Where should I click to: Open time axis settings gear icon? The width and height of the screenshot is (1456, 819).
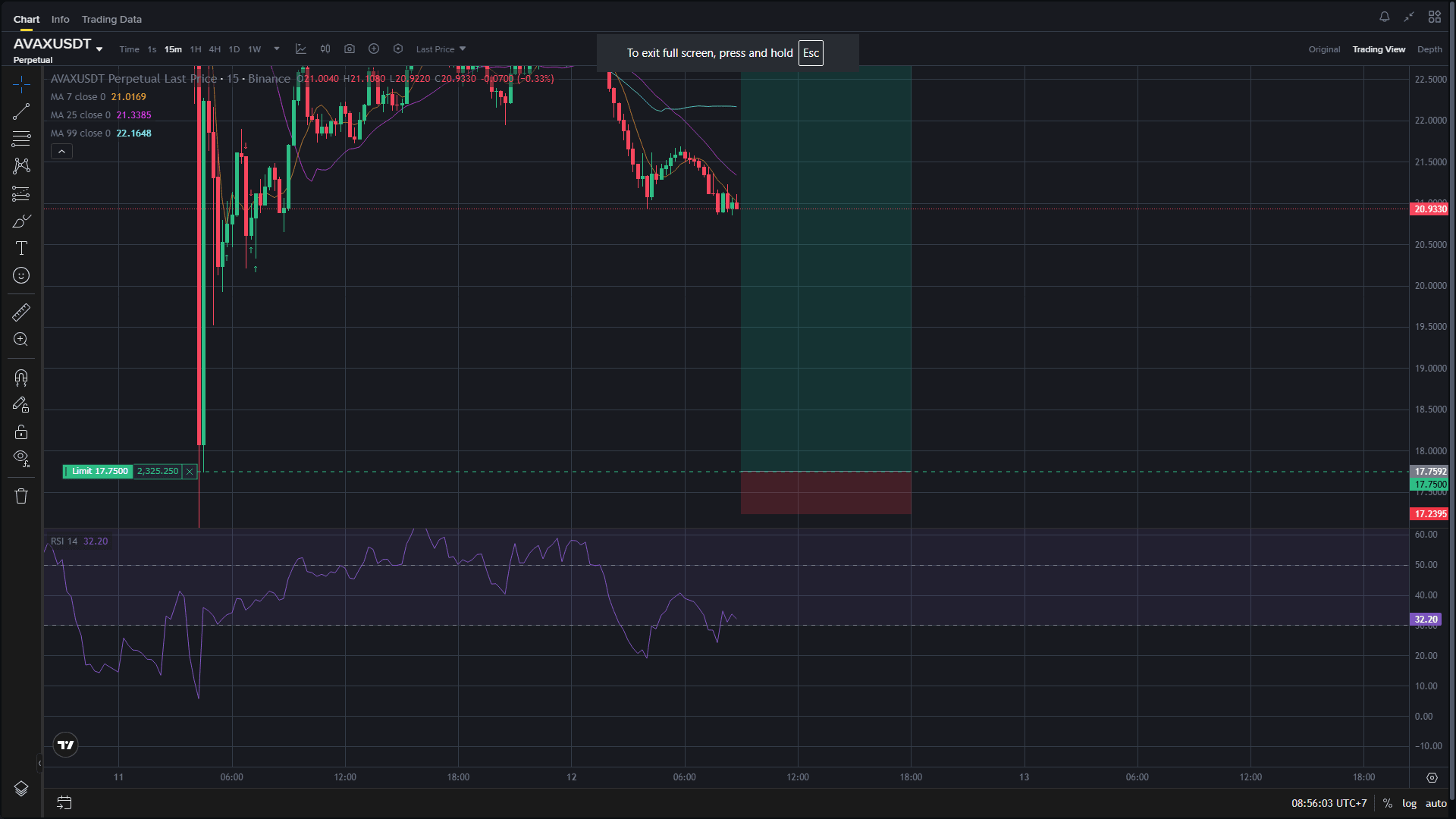(1432, 778)
